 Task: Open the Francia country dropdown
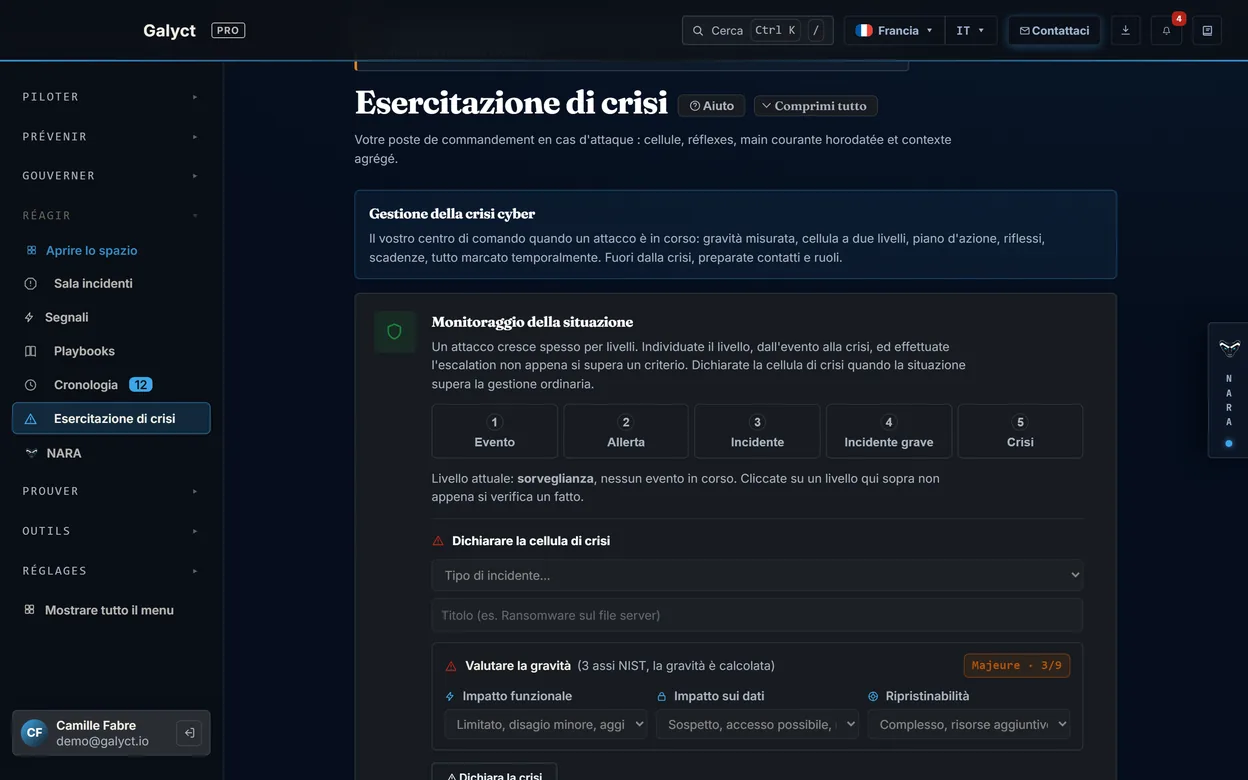coord(894,31)
